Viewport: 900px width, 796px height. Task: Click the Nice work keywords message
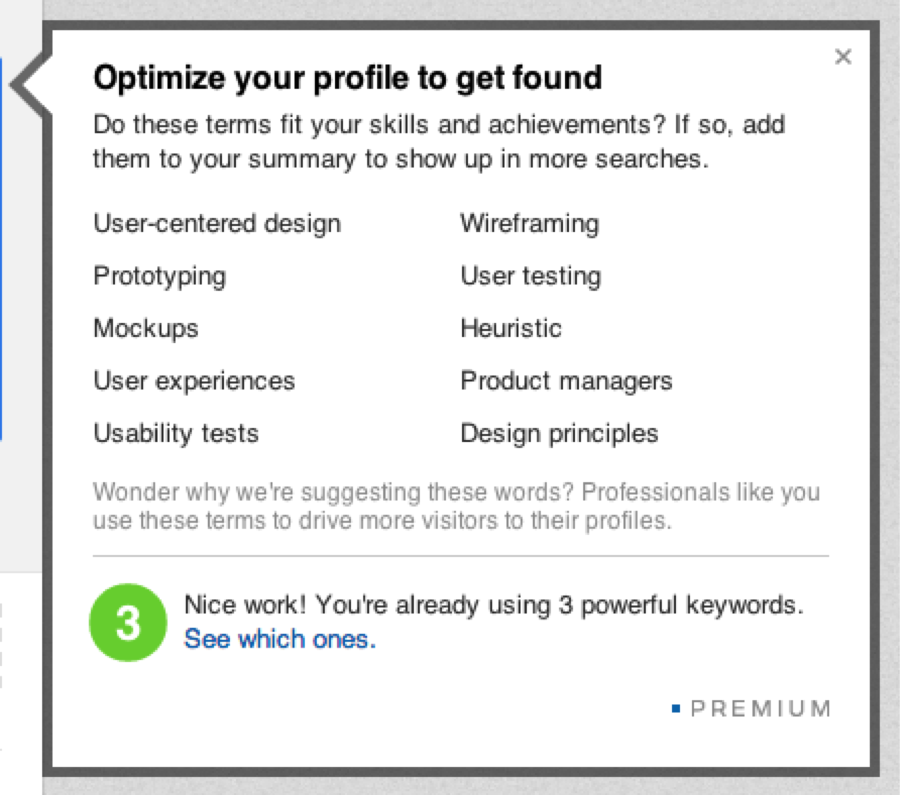click(x=493, y=605)
